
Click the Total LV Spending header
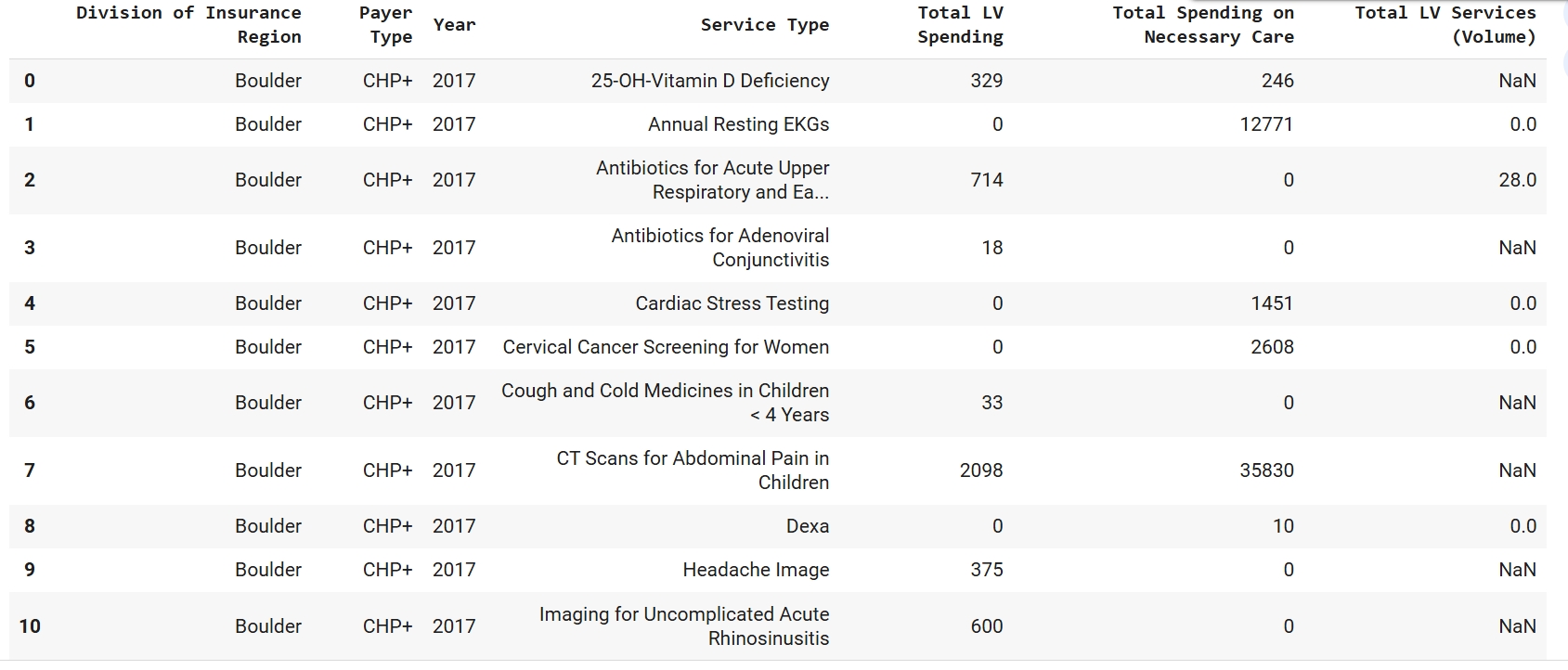coord(960,25)
